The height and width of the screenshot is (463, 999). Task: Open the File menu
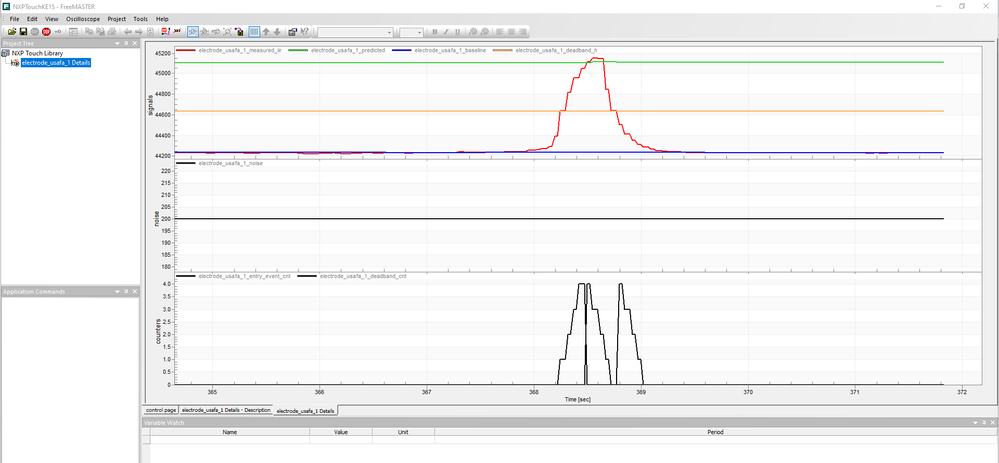(x=14, y=19)
